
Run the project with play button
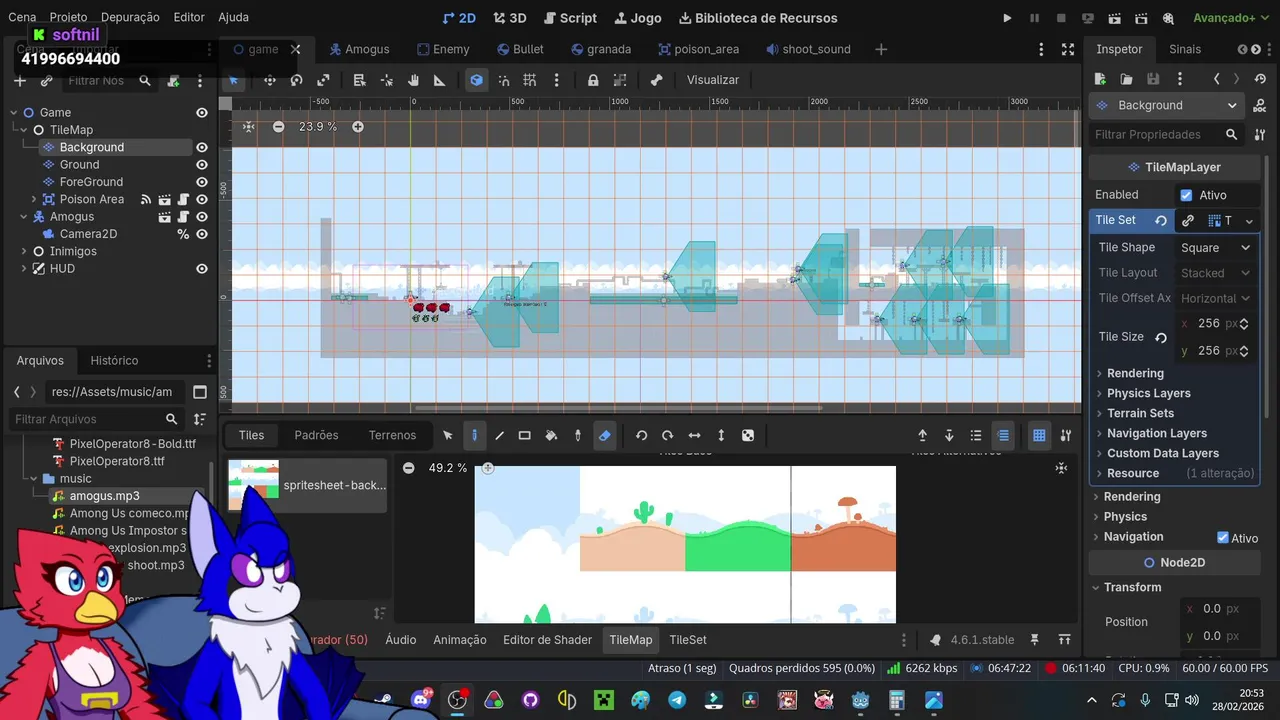(1007, 18)
